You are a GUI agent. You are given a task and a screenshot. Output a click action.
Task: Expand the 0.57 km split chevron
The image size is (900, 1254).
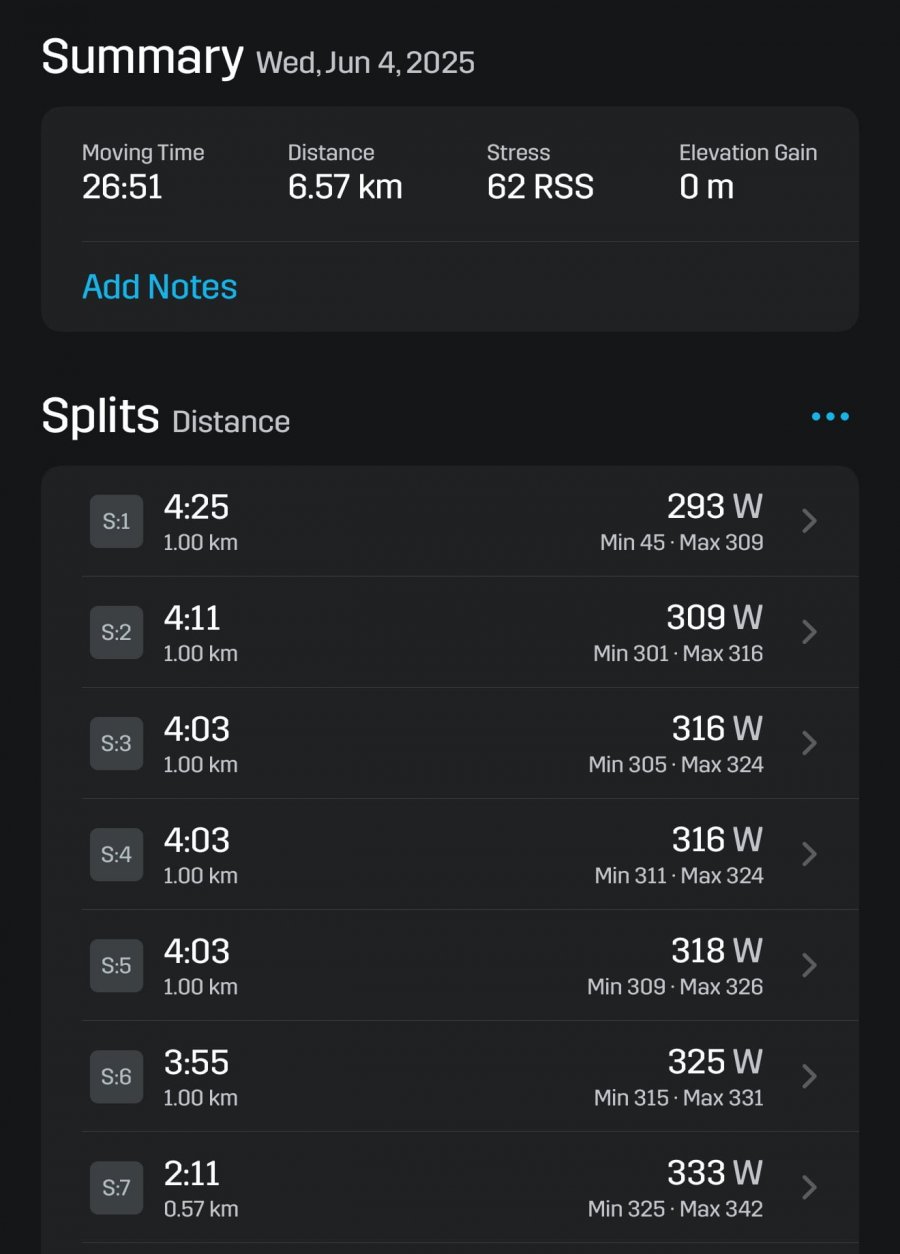(810, 1187)
